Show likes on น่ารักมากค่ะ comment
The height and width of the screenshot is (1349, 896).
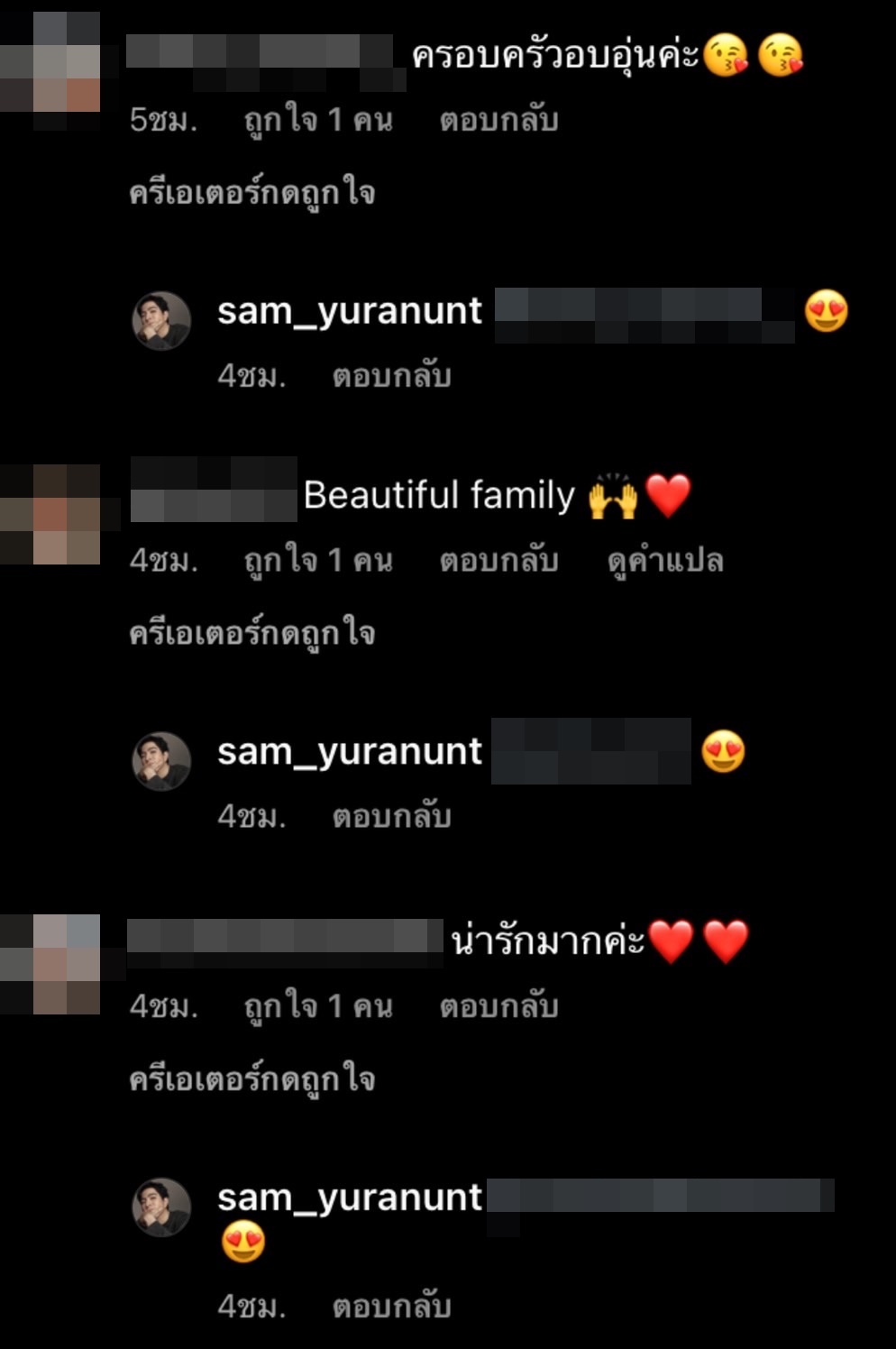point(318,1006)
